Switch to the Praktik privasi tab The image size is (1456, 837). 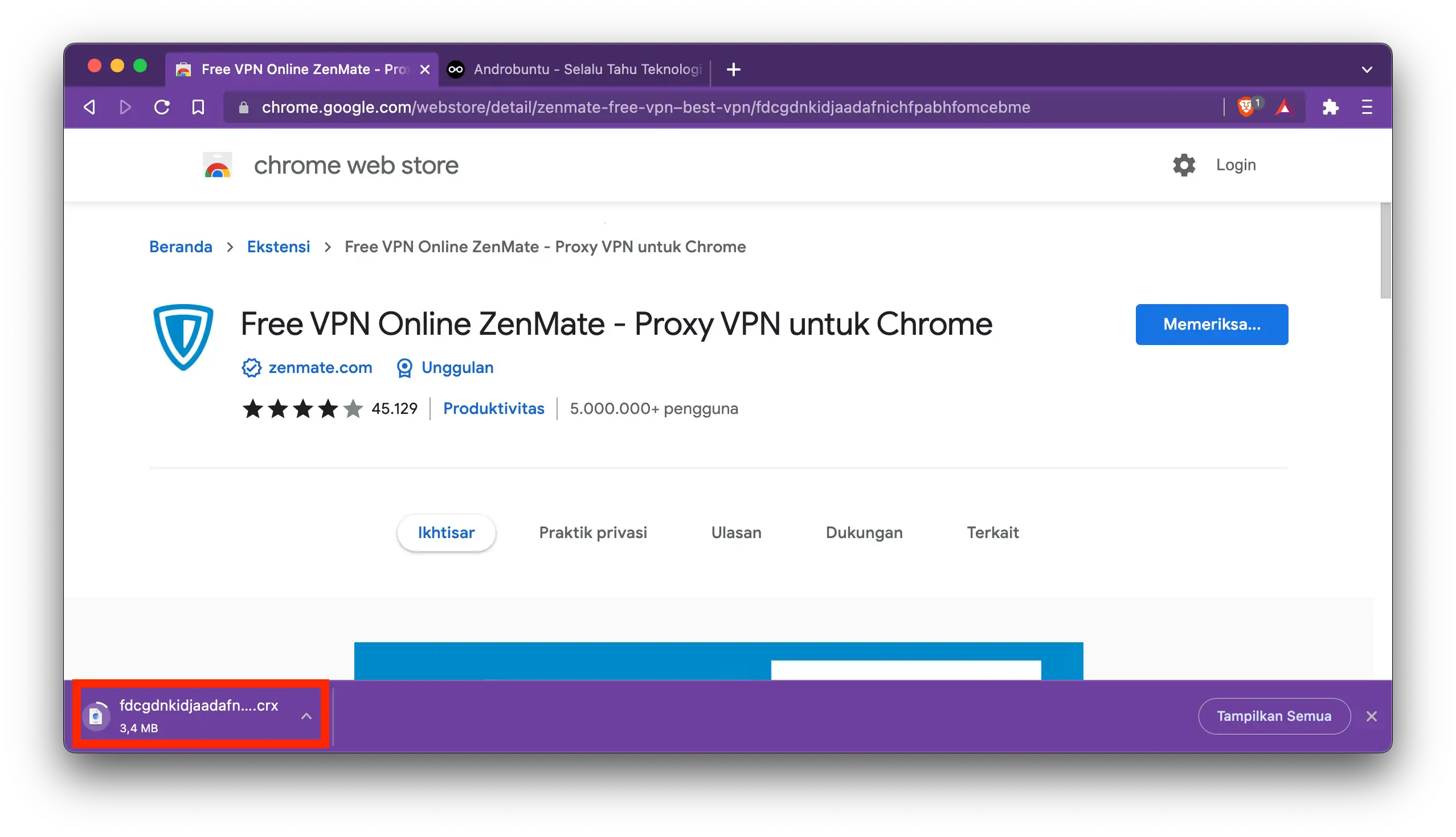593,532
